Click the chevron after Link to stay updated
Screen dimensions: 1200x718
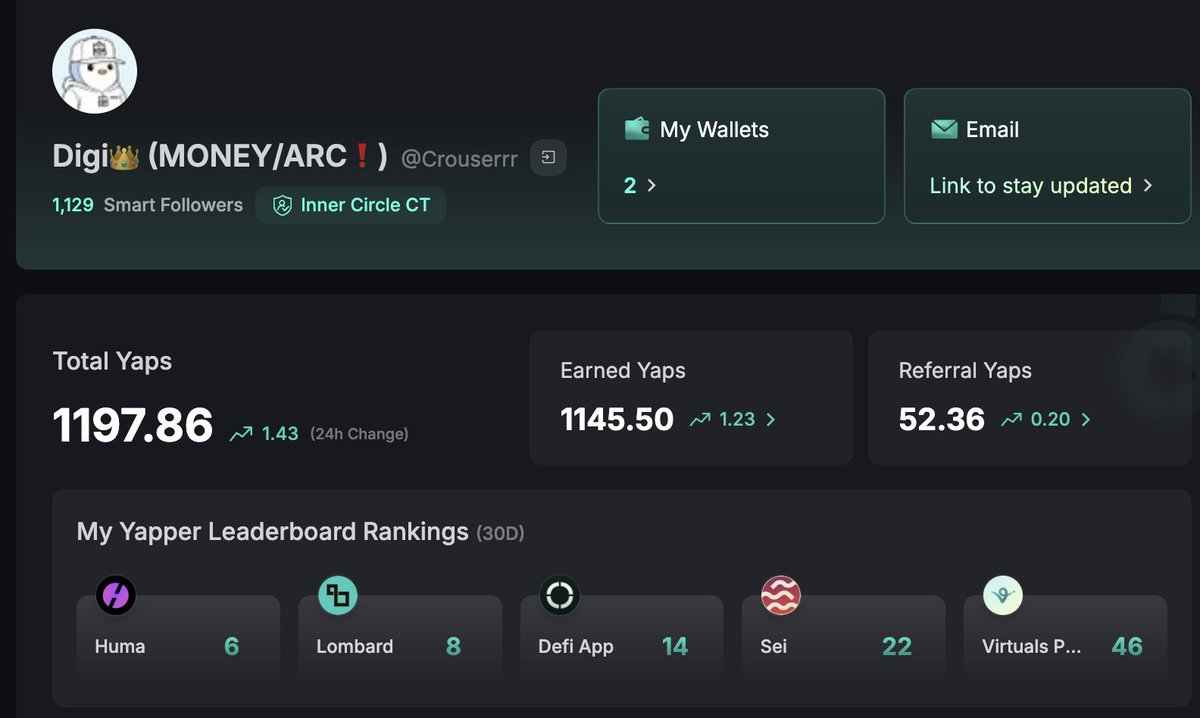point(1147,185)
